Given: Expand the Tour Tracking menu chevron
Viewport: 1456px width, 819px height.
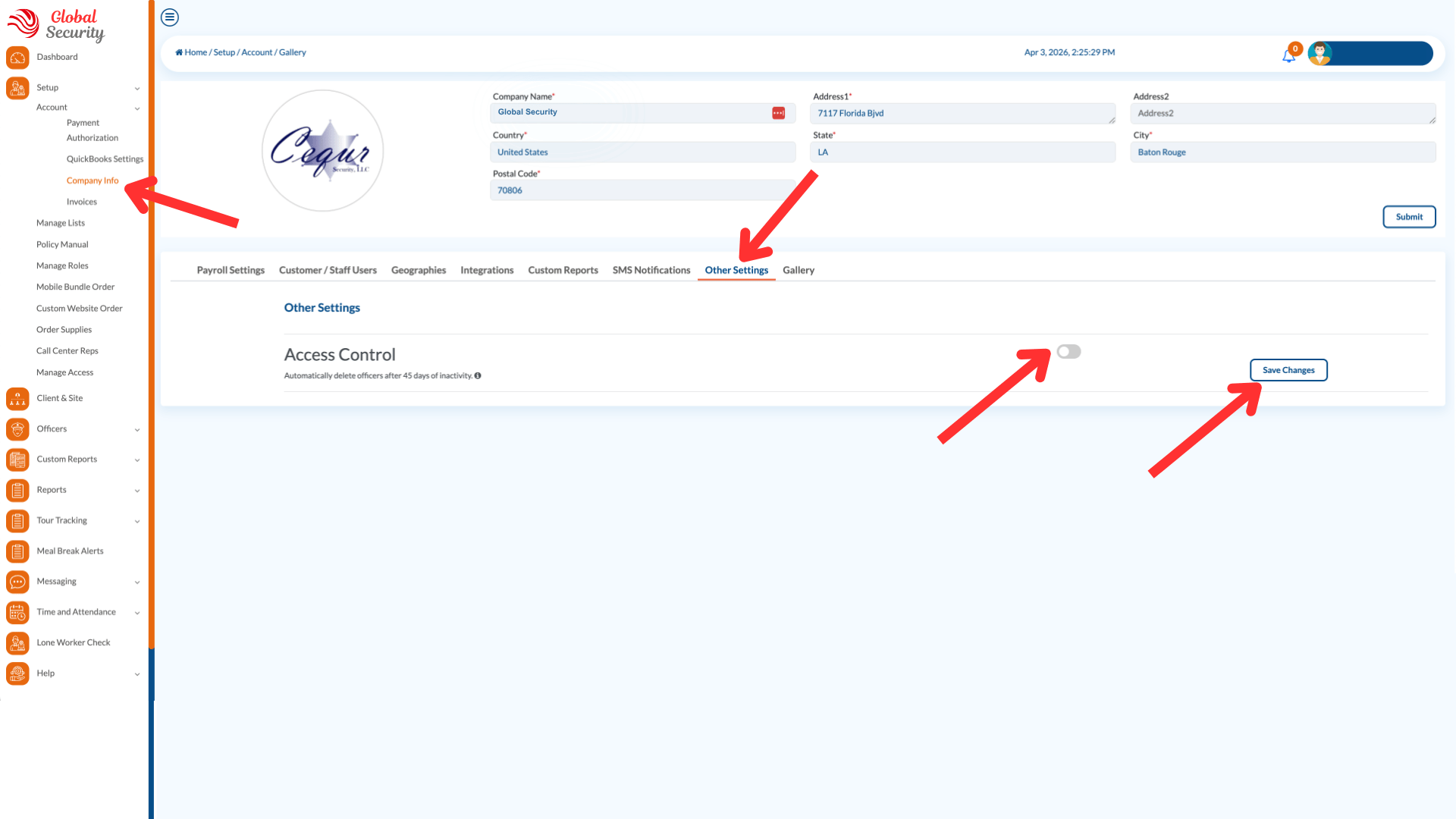Looking at the screenshot, I should point(137,521).
